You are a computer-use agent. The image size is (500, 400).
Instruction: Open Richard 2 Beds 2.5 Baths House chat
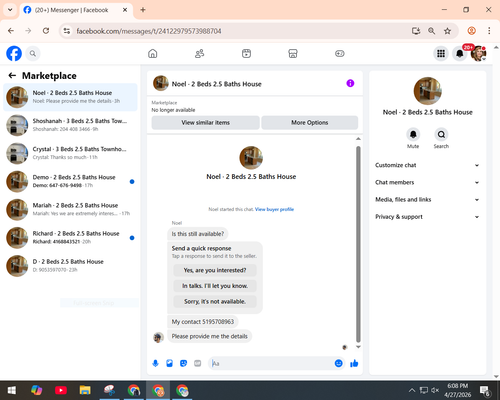[70, 238]
